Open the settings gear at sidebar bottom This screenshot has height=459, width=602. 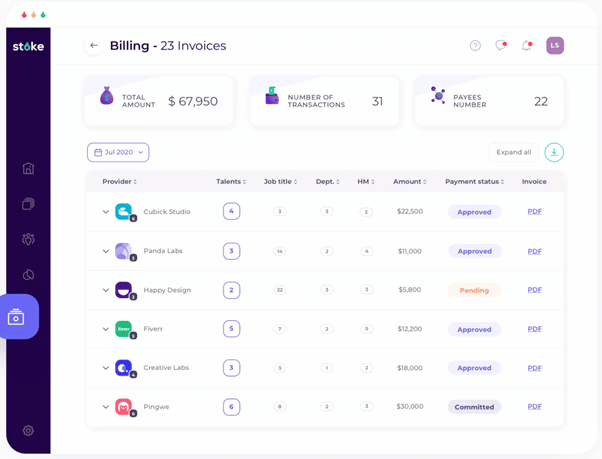(28, 431)
